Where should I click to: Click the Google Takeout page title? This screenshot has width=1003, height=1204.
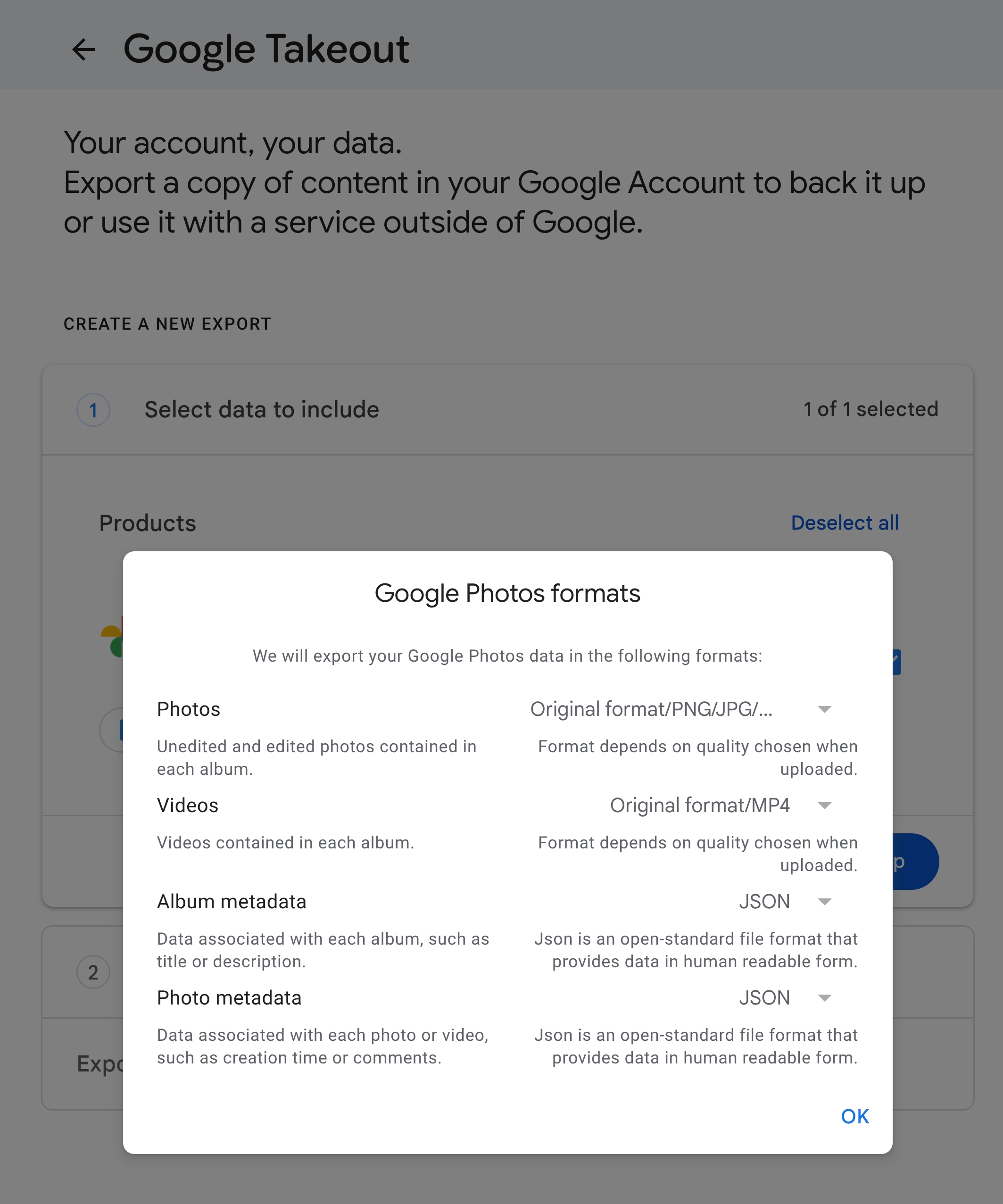266,50
